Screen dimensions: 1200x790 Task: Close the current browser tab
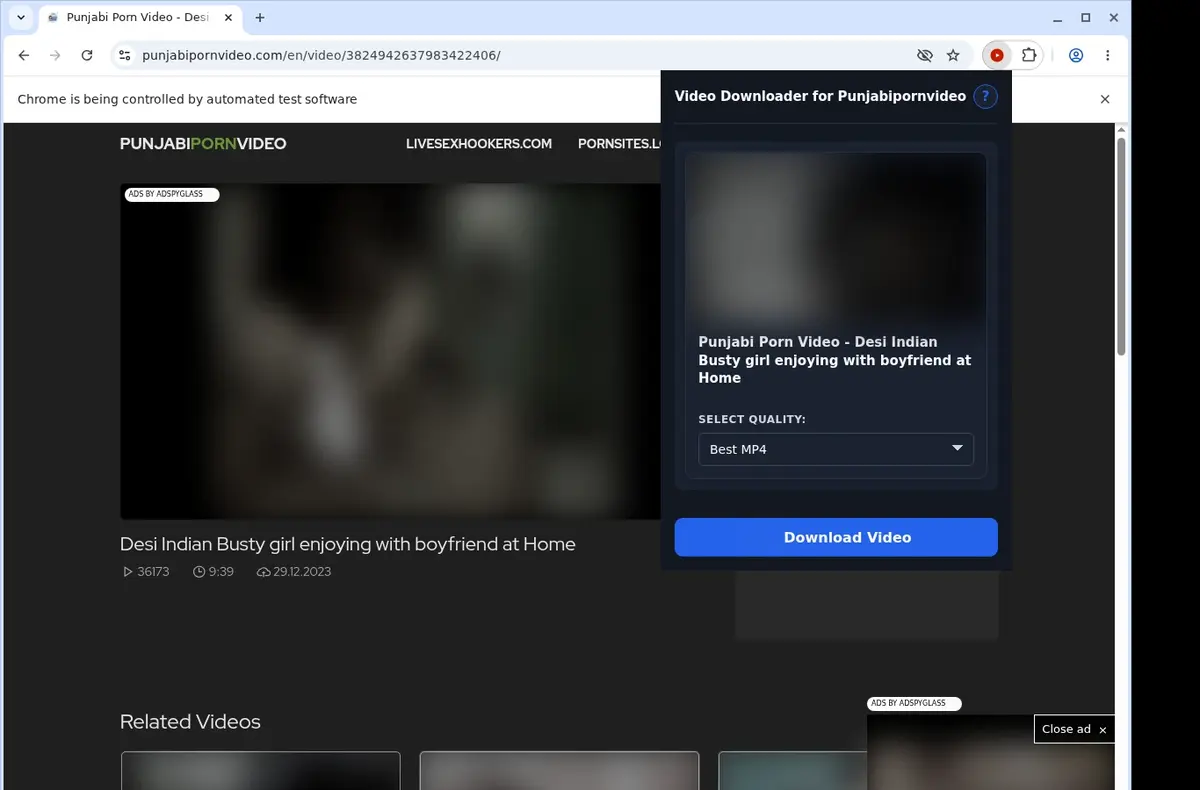click(x=227, y=18)
